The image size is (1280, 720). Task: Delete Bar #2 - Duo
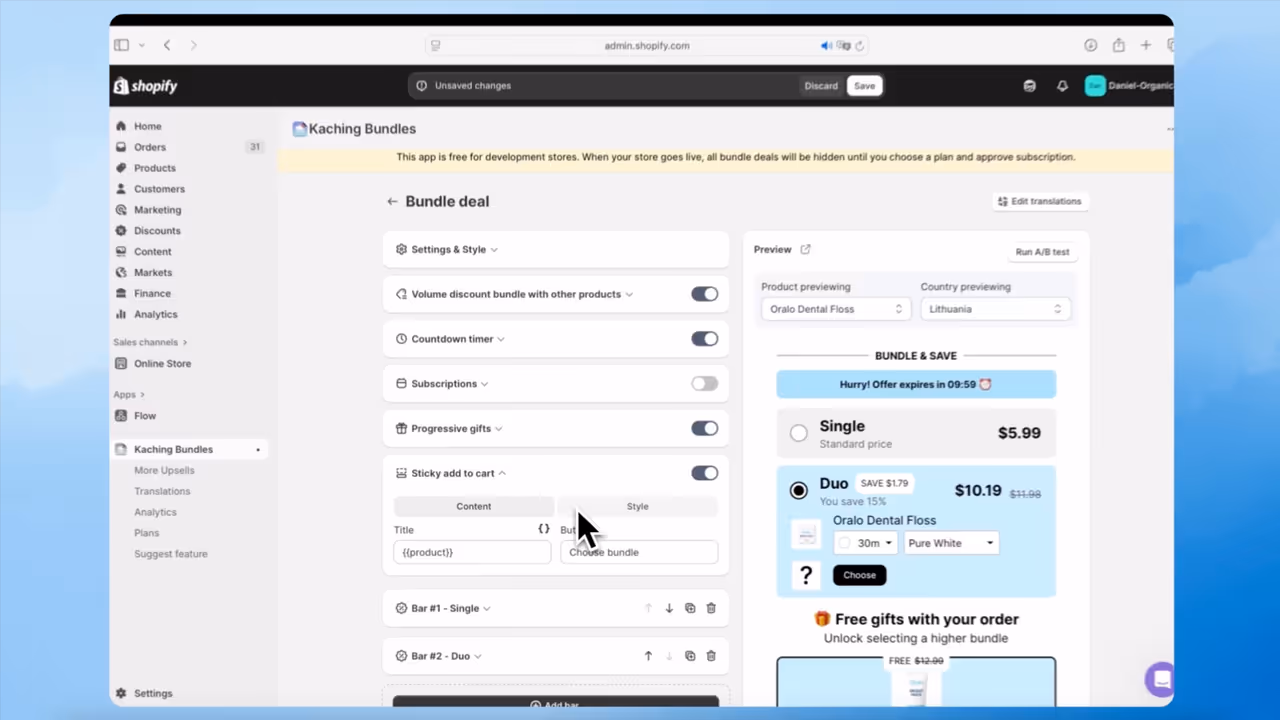(x=711, y=656)
